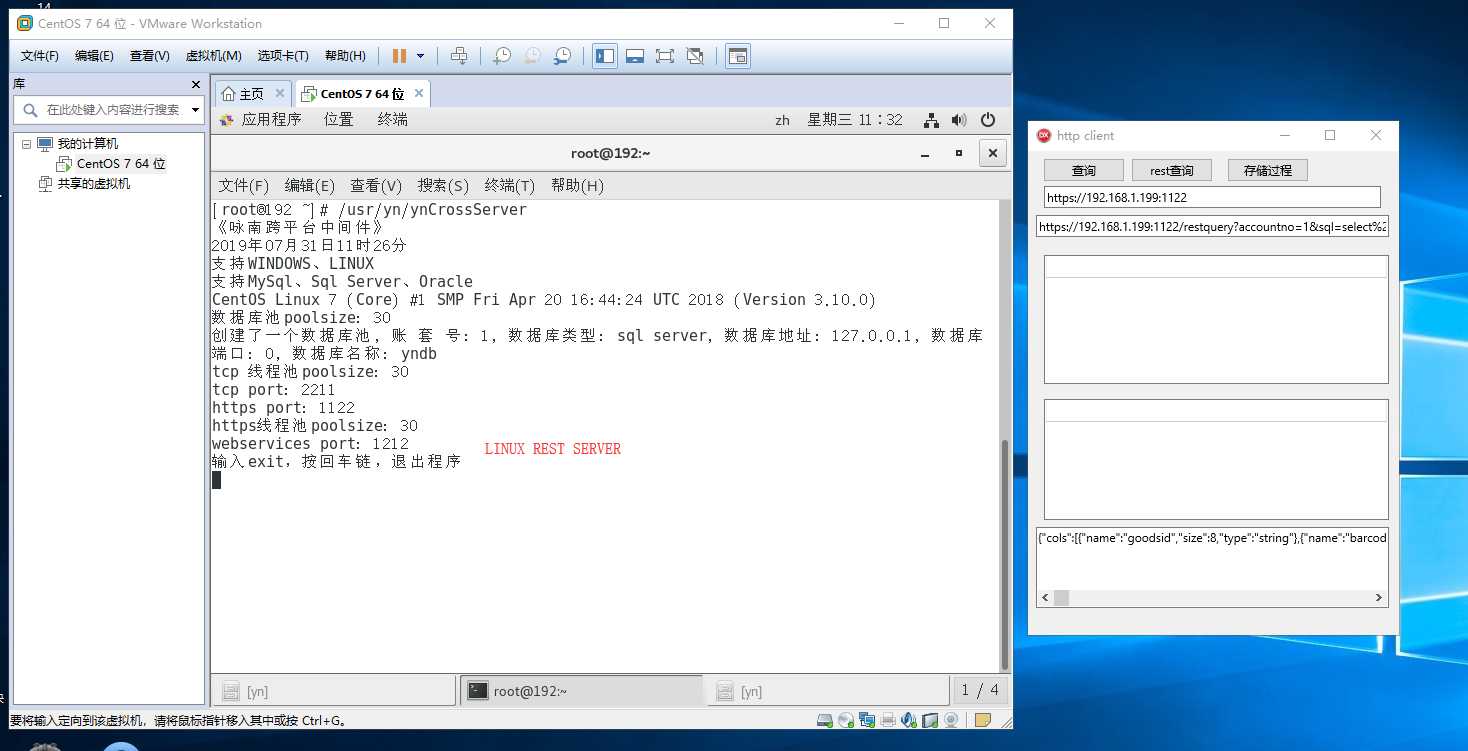
Task: Select CentOS 7 64 位 in the library tree
Action: [x=111, y=163]
